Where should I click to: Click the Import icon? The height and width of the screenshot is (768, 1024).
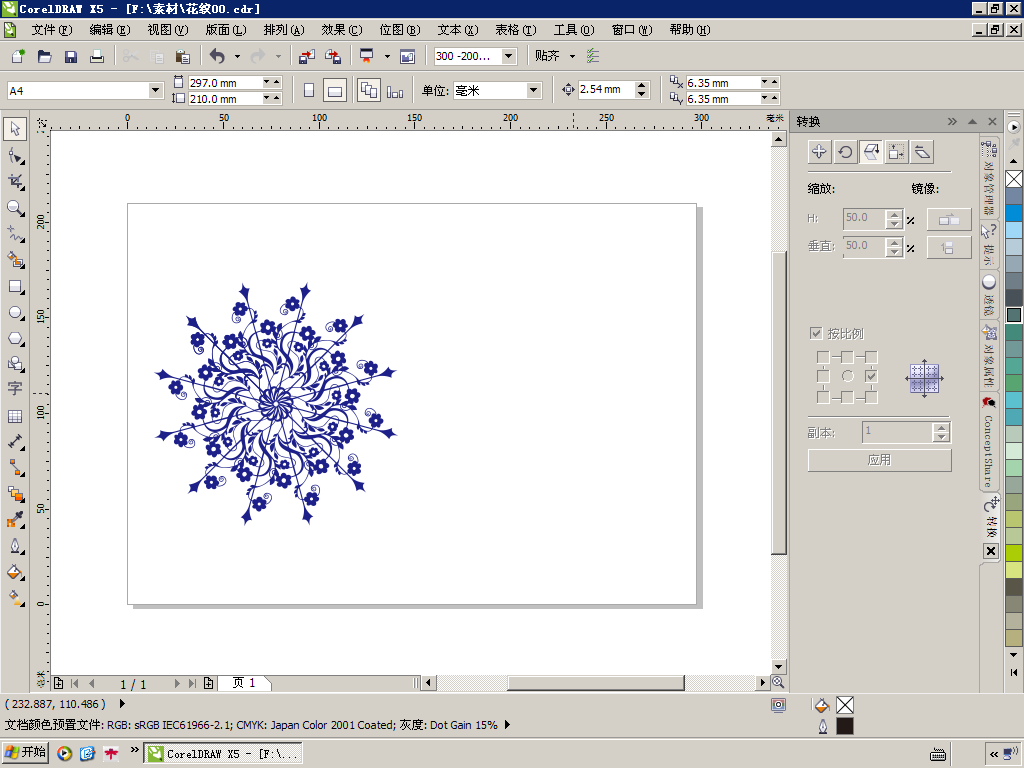306,56
